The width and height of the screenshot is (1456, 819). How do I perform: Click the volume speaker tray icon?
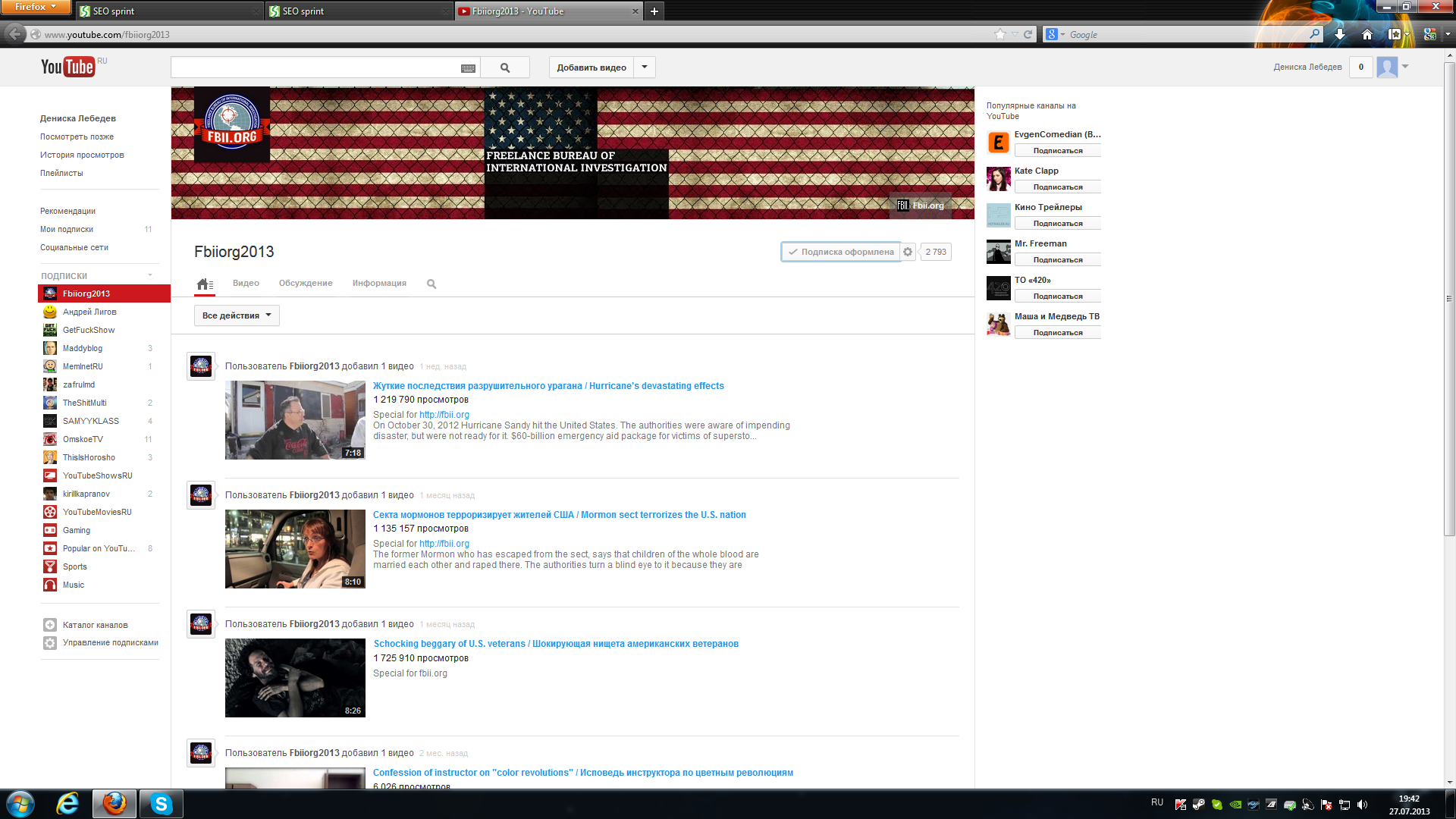pyautogui.click(x=1363, y=805)
